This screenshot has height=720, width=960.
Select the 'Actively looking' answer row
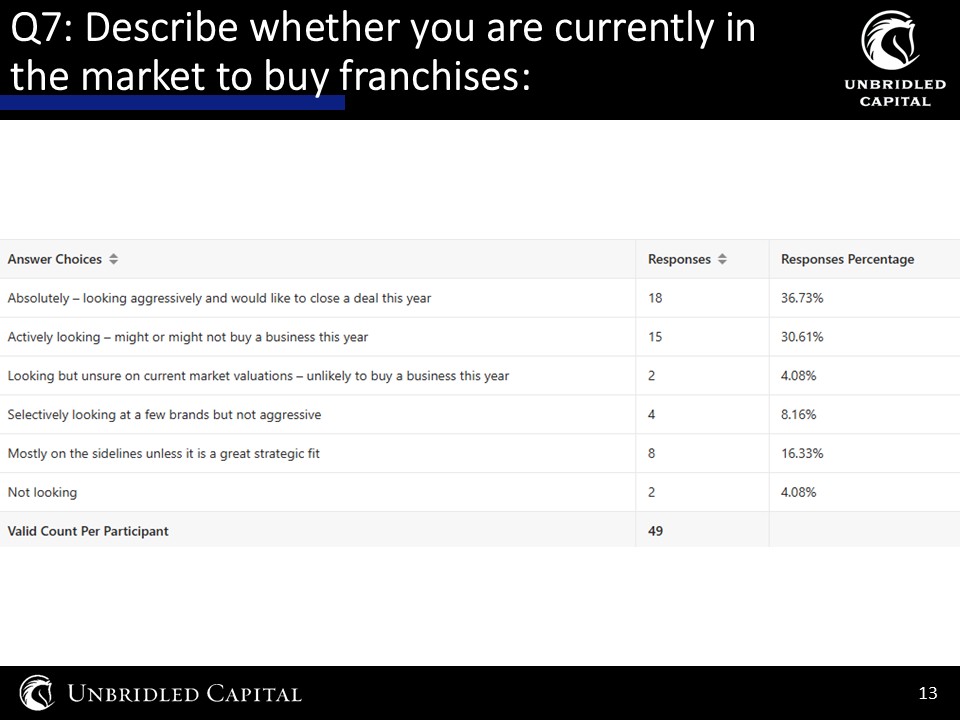(x=480, y=337)
